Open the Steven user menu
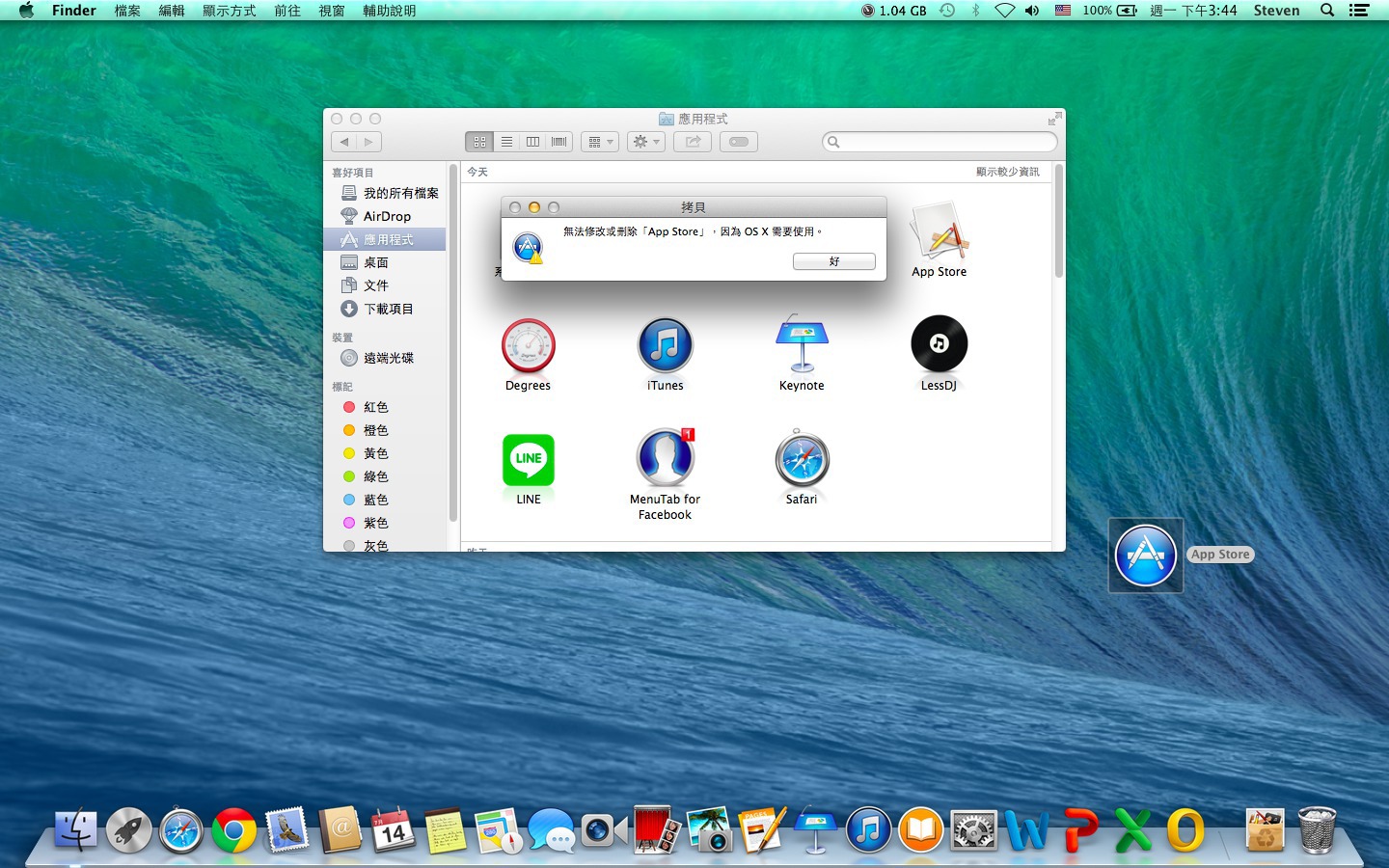Screen dimensions: 1389x868 point(1276,11)
